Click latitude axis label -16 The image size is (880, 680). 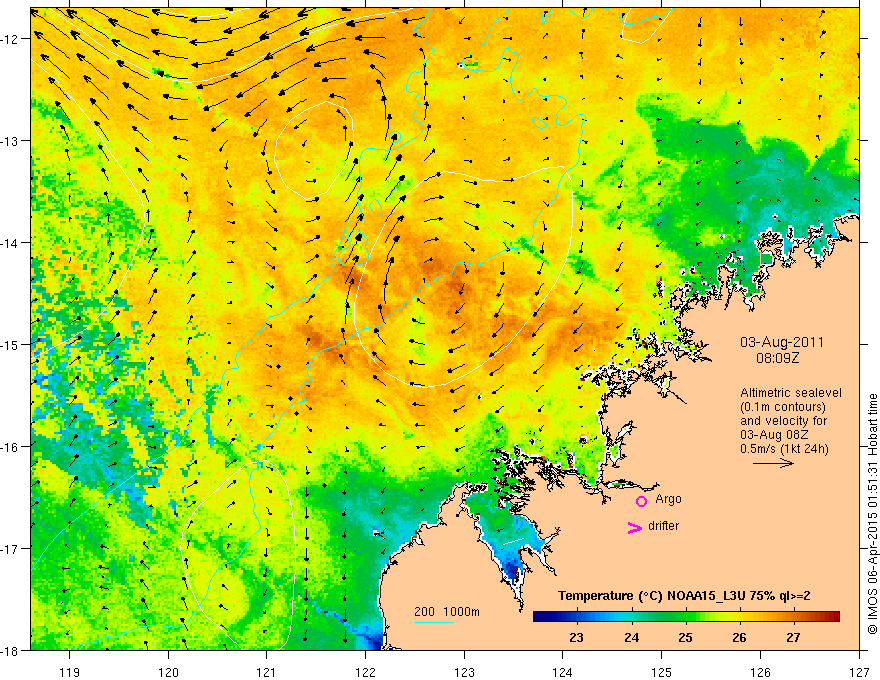coord(10,447)
